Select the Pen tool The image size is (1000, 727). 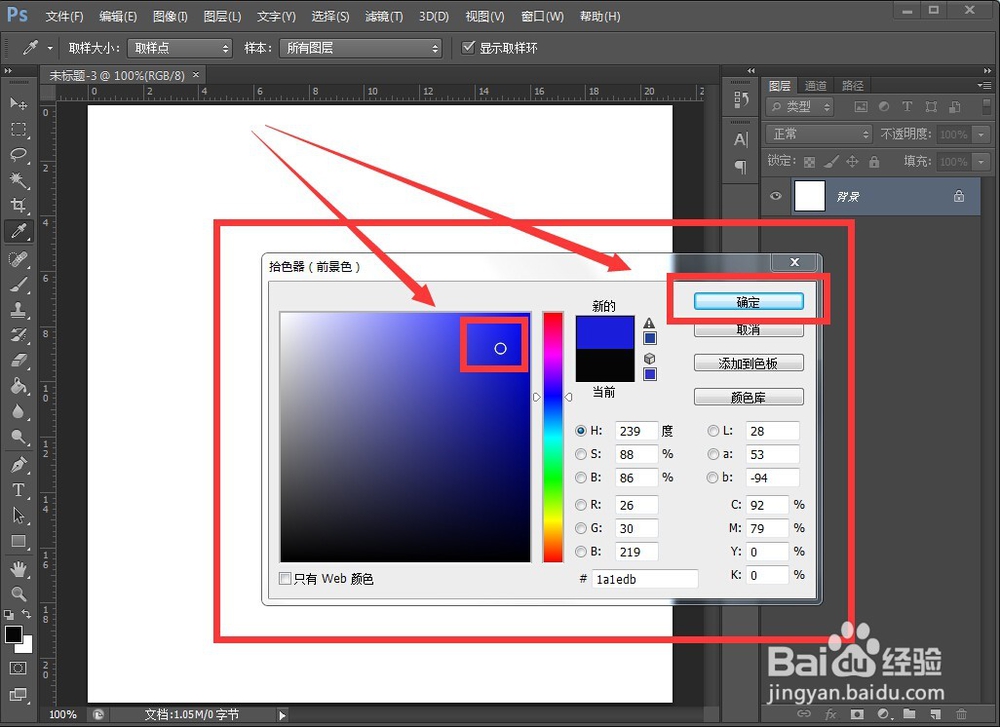tap(18, 464)
